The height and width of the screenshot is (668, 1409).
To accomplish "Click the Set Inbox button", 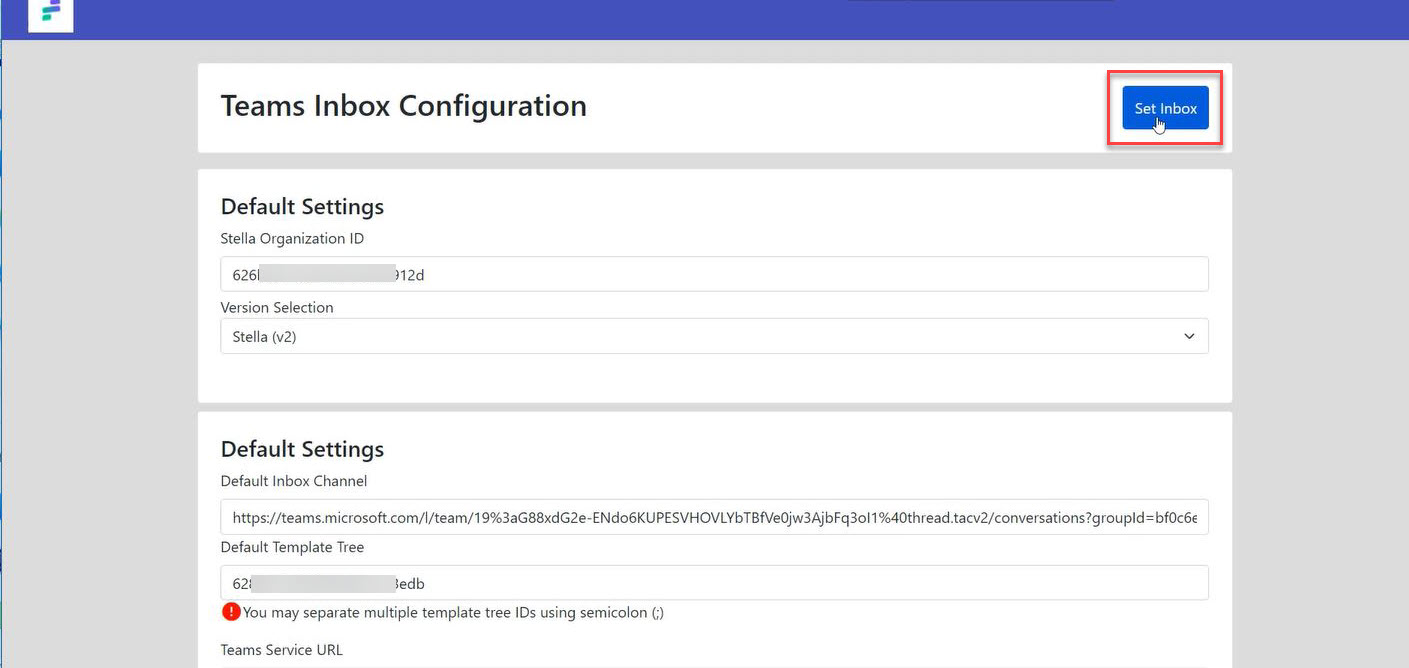I will (1165, 108).
